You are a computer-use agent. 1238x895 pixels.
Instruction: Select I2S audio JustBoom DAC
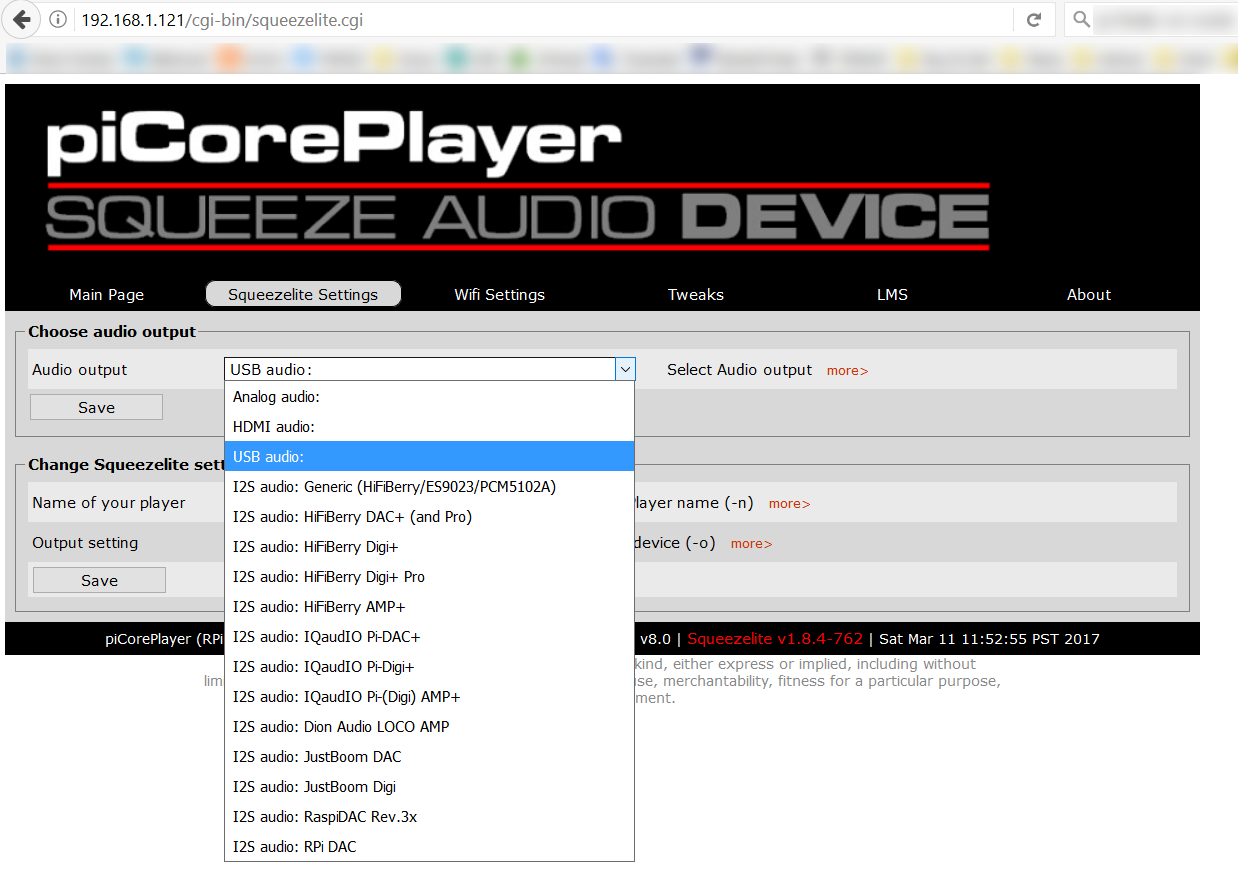(429, 757)
